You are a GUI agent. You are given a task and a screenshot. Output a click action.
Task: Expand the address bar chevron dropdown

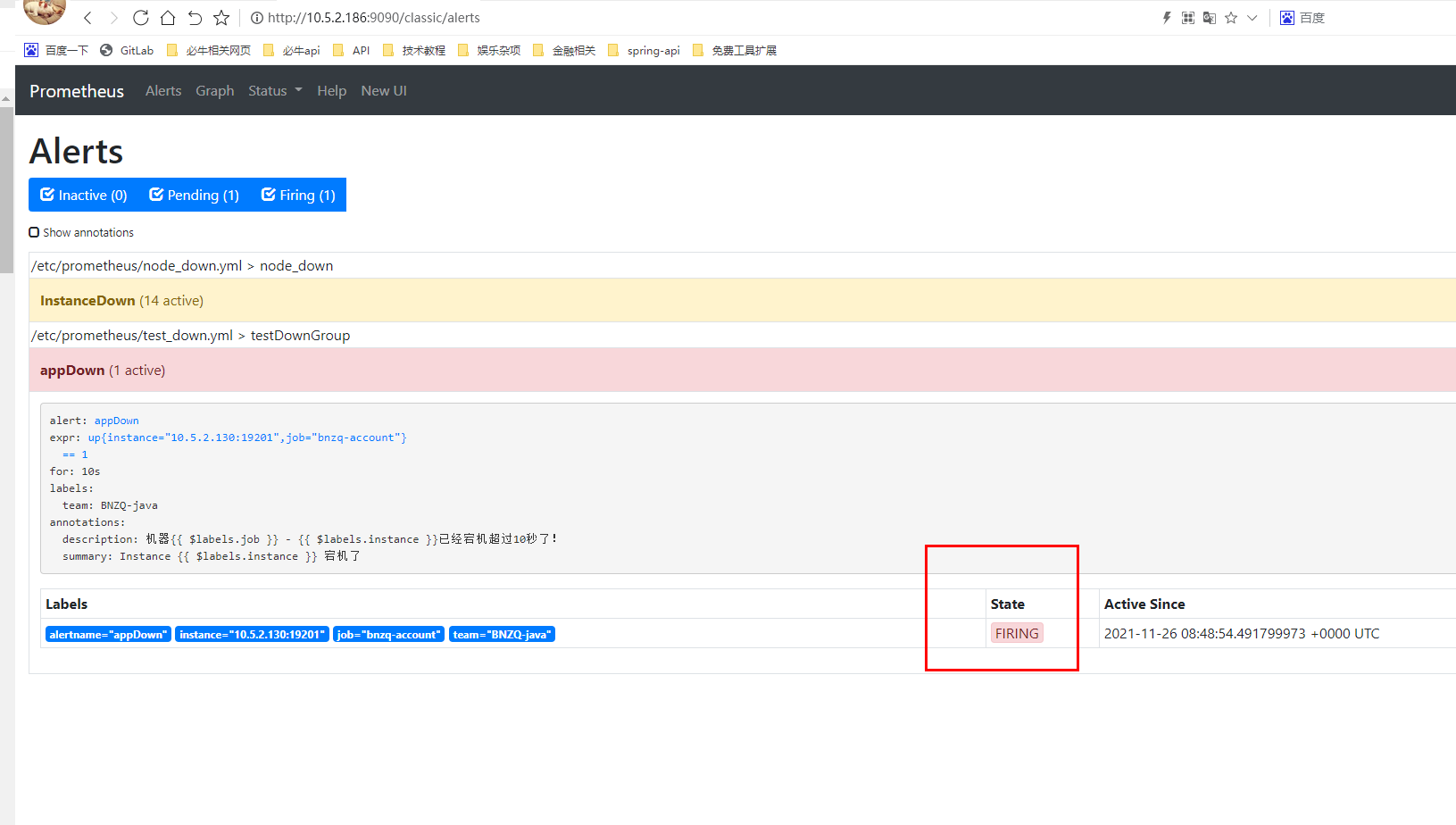click(x=1252, y=18)
